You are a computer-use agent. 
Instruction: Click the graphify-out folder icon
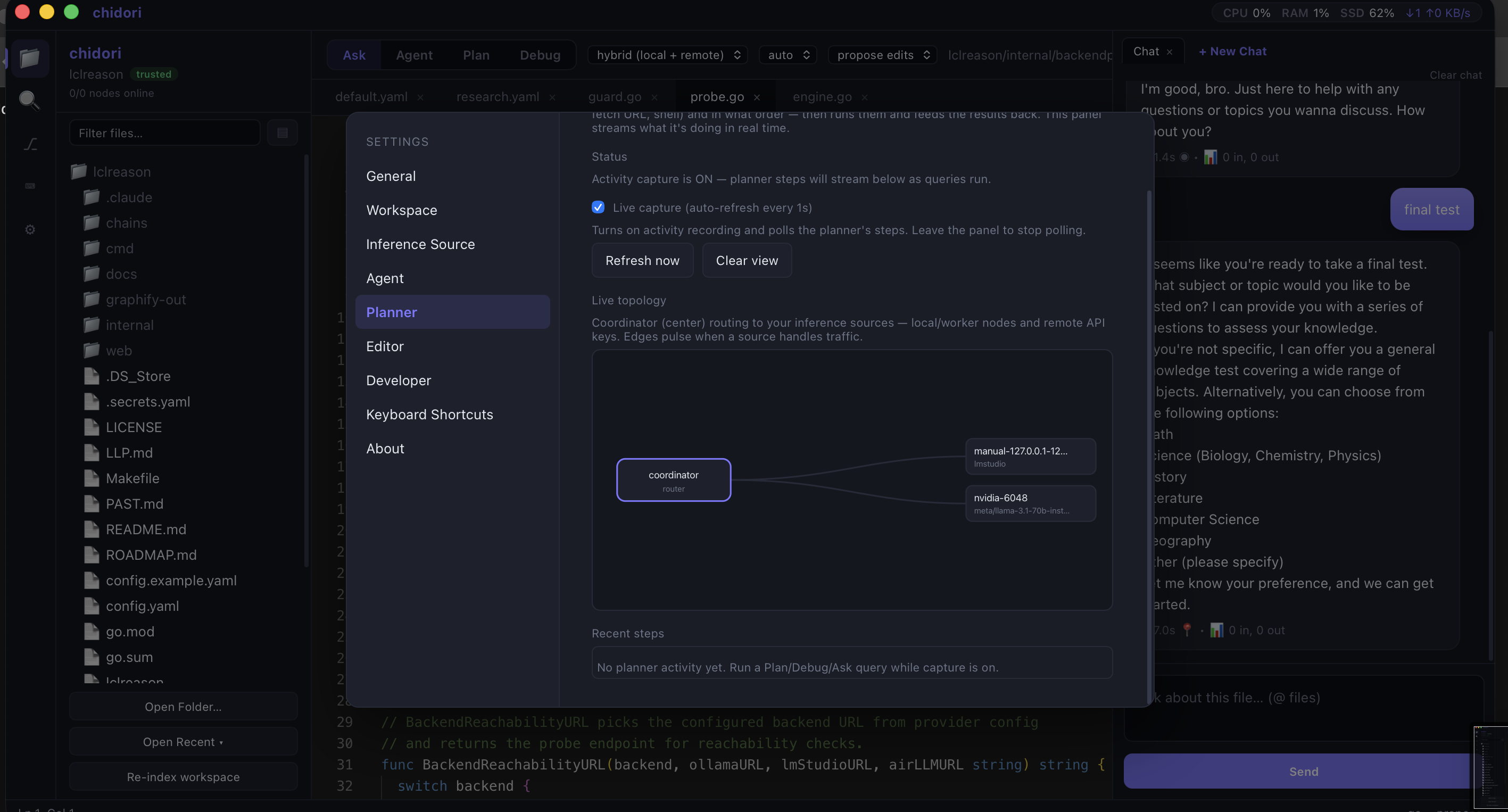tap(92, 299)
